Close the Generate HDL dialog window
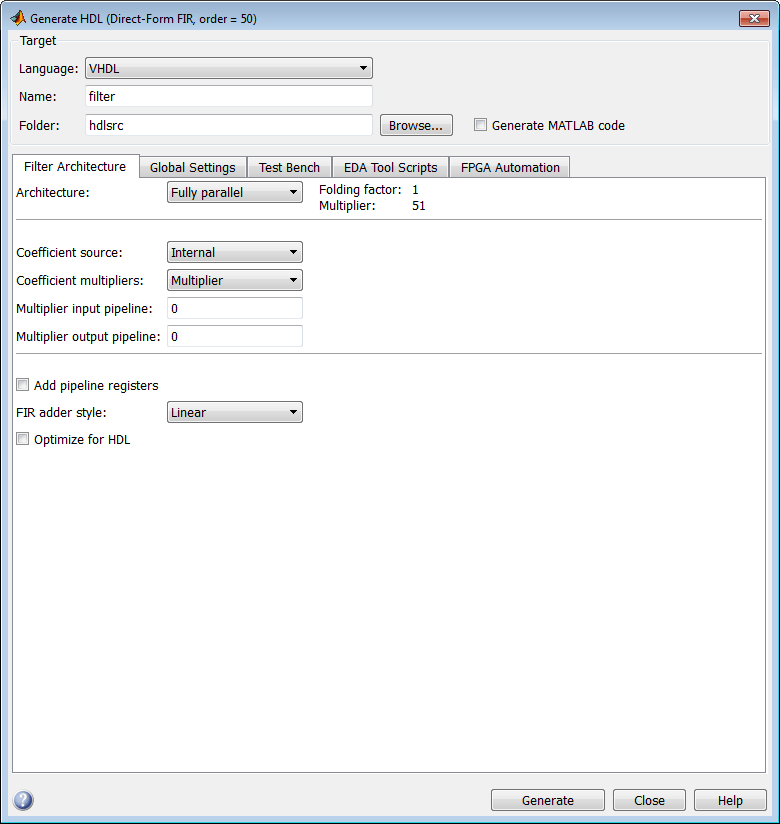780x824 pixels. [x=754, y=18]
